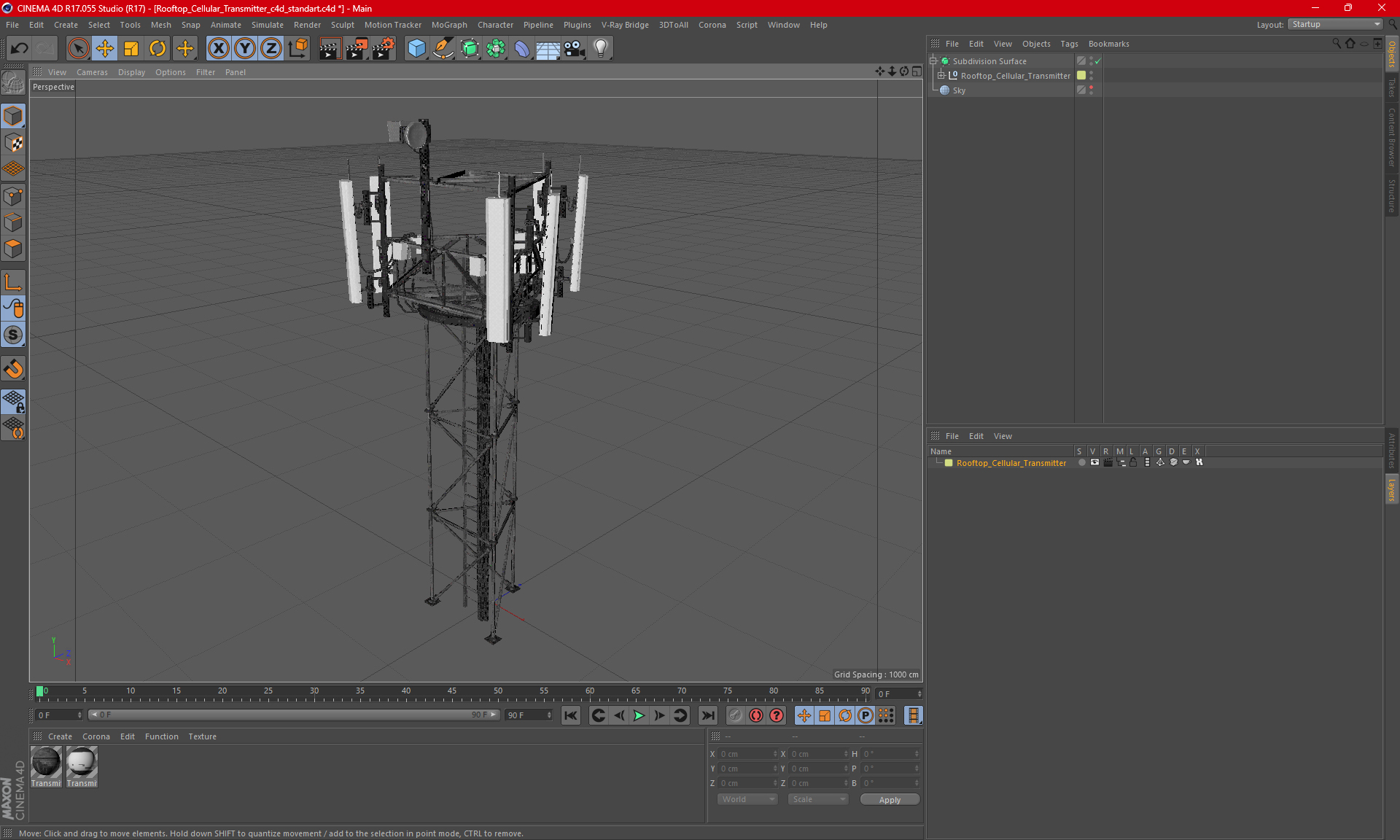Toggle X axis lock
Viewport: 1400px width, 840px height.
(218, 49)
